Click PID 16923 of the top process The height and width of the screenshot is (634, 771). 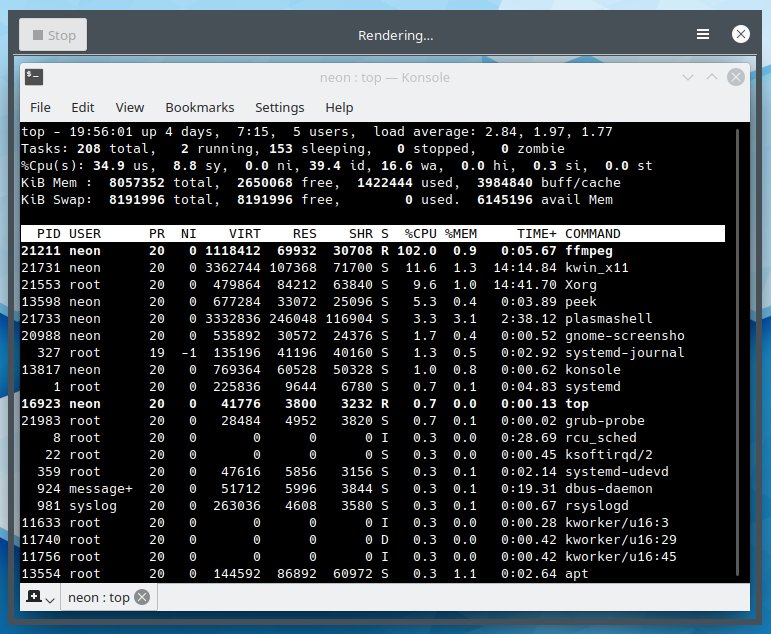41,404
